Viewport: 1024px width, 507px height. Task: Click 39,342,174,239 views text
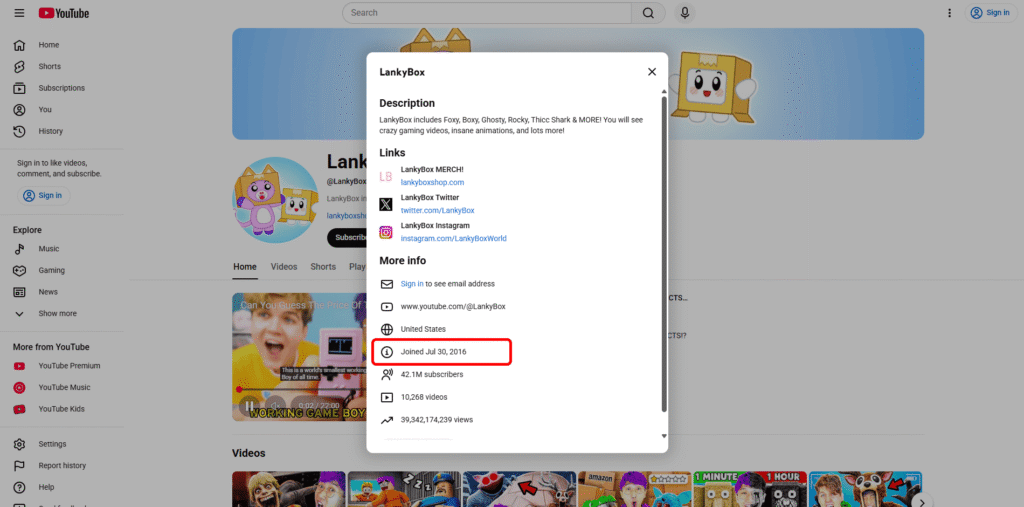(x=437, y=420)
